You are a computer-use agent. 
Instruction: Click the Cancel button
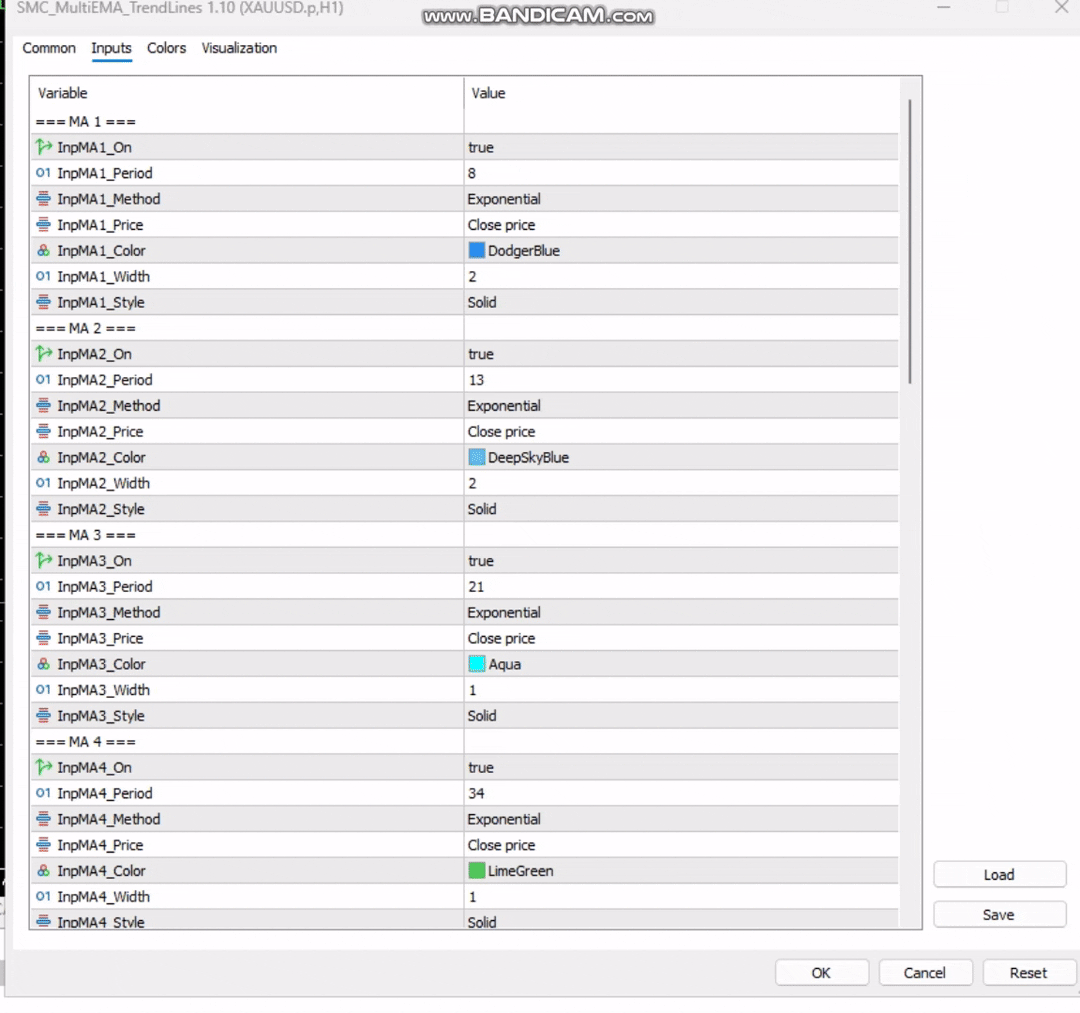coord(924,972)
